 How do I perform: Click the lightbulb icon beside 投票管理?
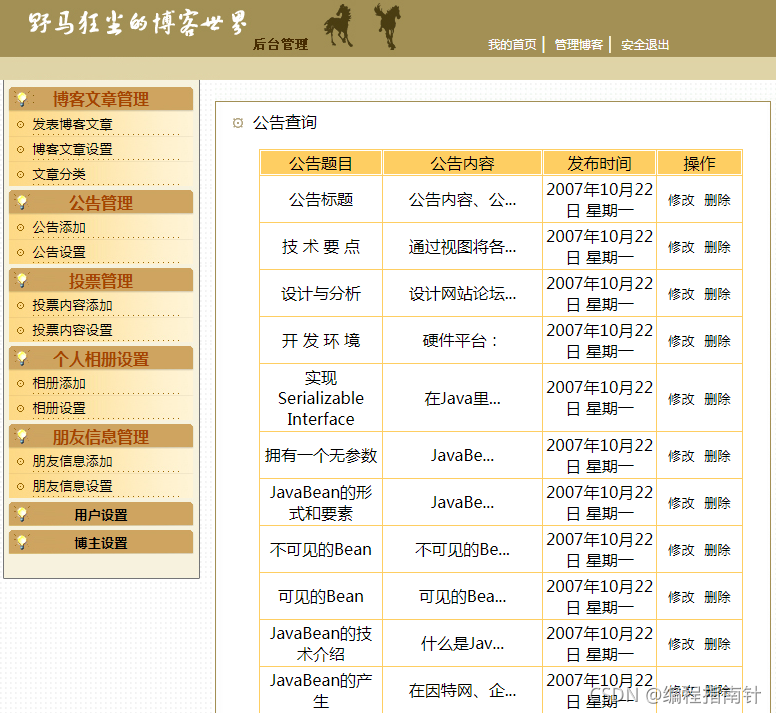click(x=22, y=280)
